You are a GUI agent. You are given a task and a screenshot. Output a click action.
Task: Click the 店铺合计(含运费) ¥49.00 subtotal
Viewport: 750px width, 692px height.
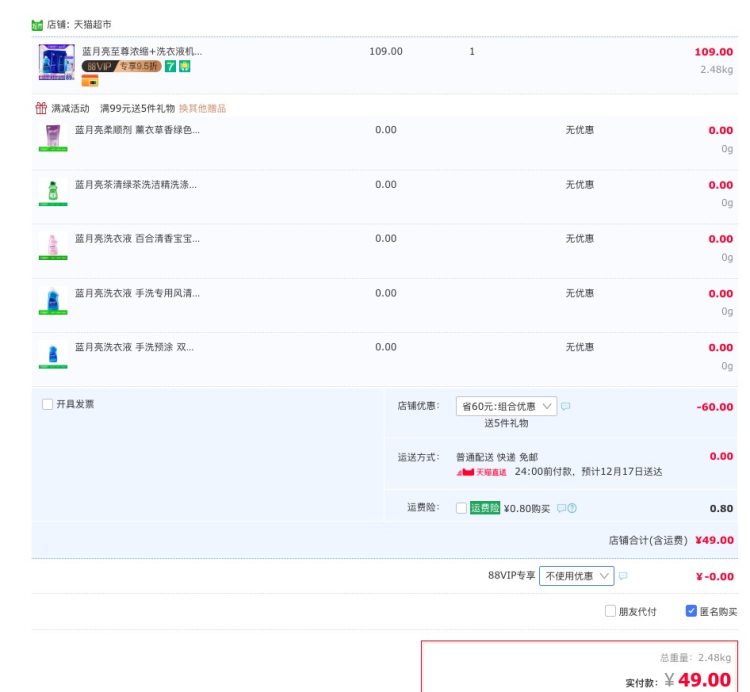671,540
